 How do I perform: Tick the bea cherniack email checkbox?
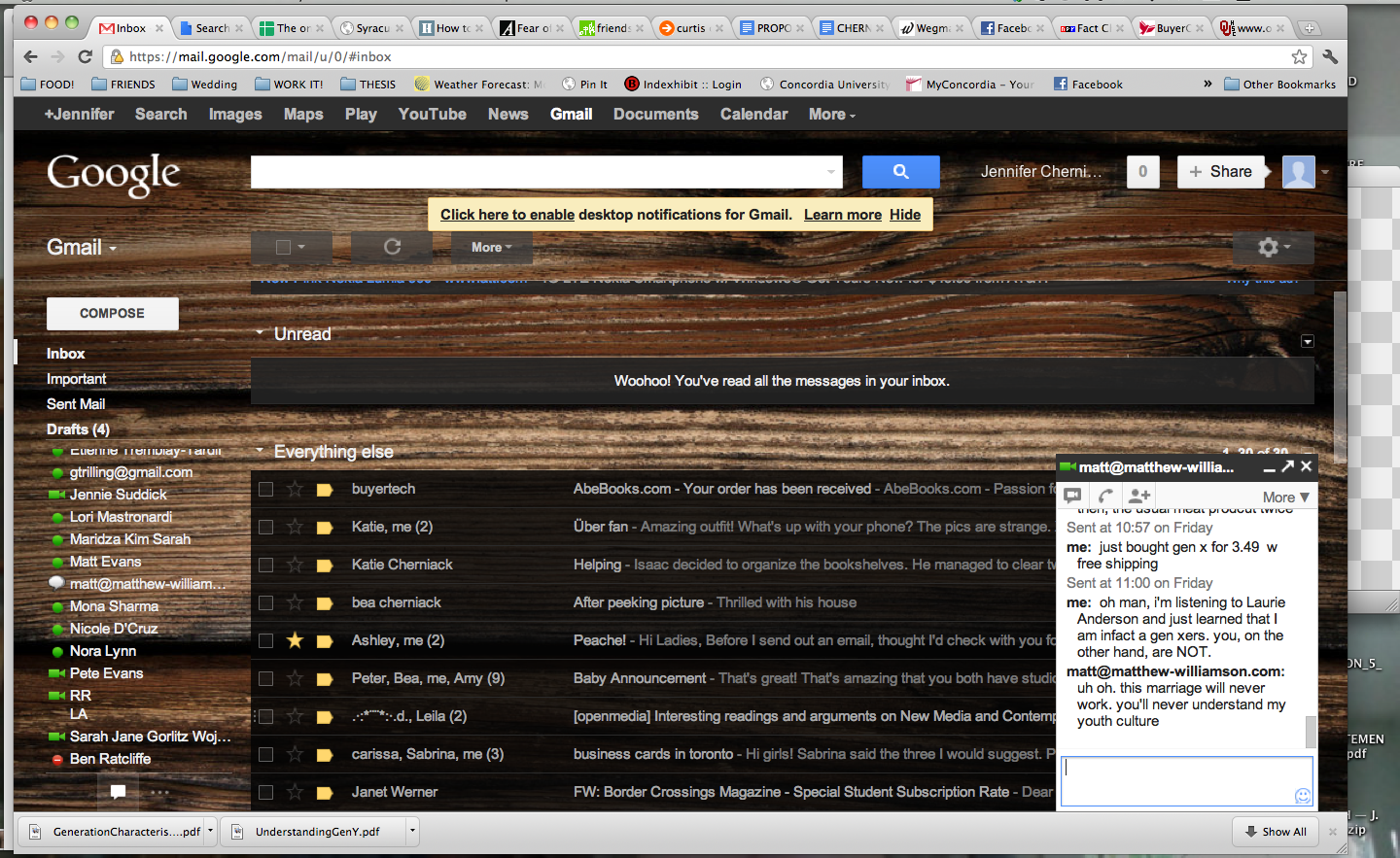(265, 602)
